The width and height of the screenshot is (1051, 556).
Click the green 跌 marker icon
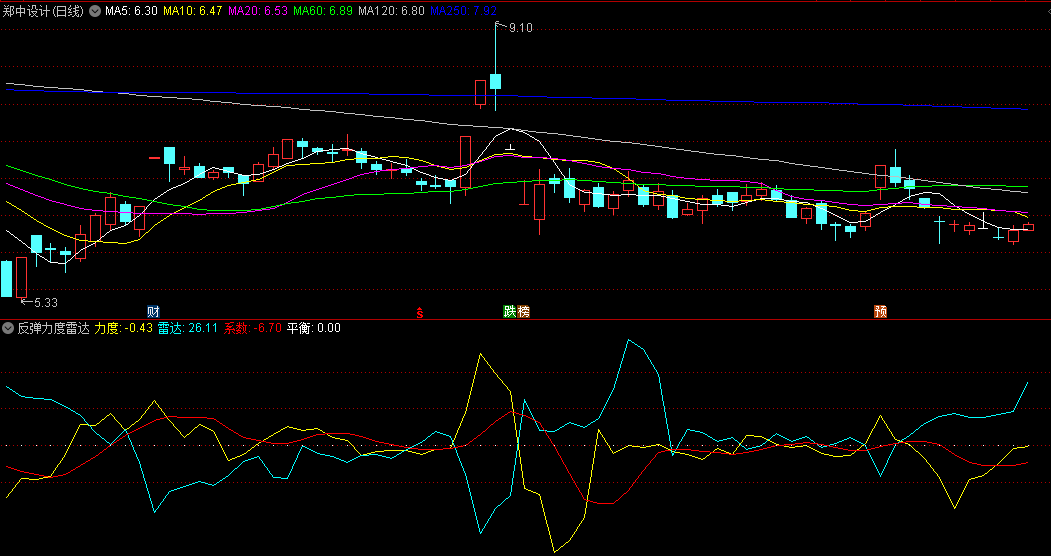[510, 311]
